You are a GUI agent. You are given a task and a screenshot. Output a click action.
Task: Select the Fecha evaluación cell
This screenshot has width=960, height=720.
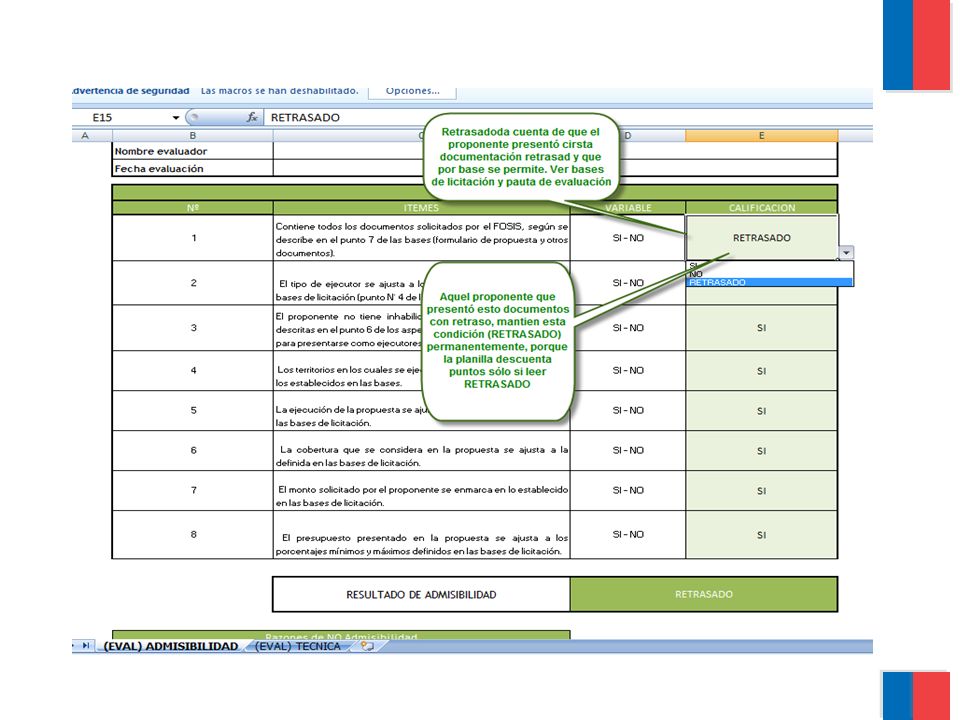pyautogui.click(x=192, y=168)
